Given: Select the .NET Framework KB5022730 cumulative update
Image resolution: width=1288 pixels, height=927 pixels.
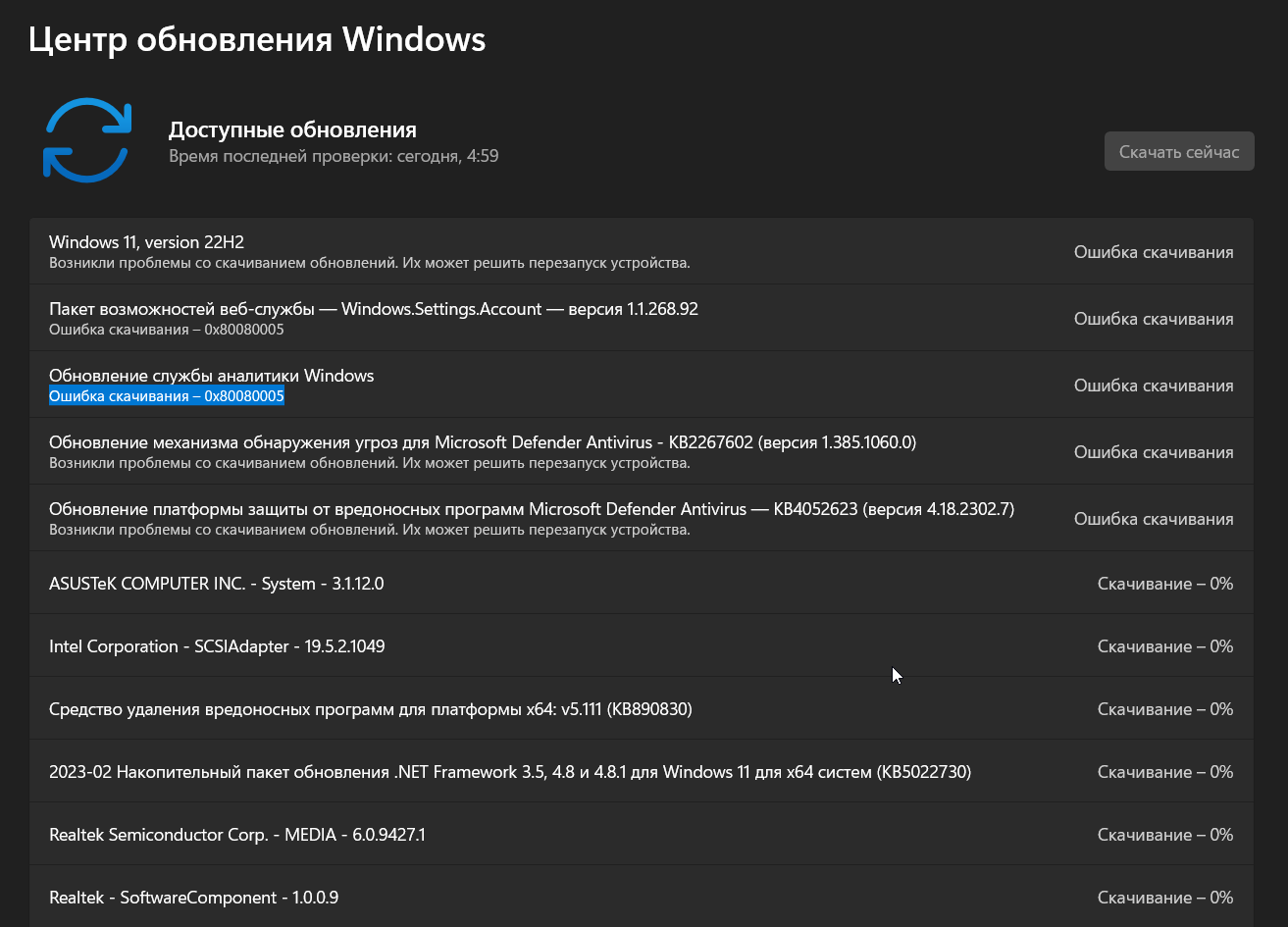Looking at the screenshot, I should coord(510,772).
